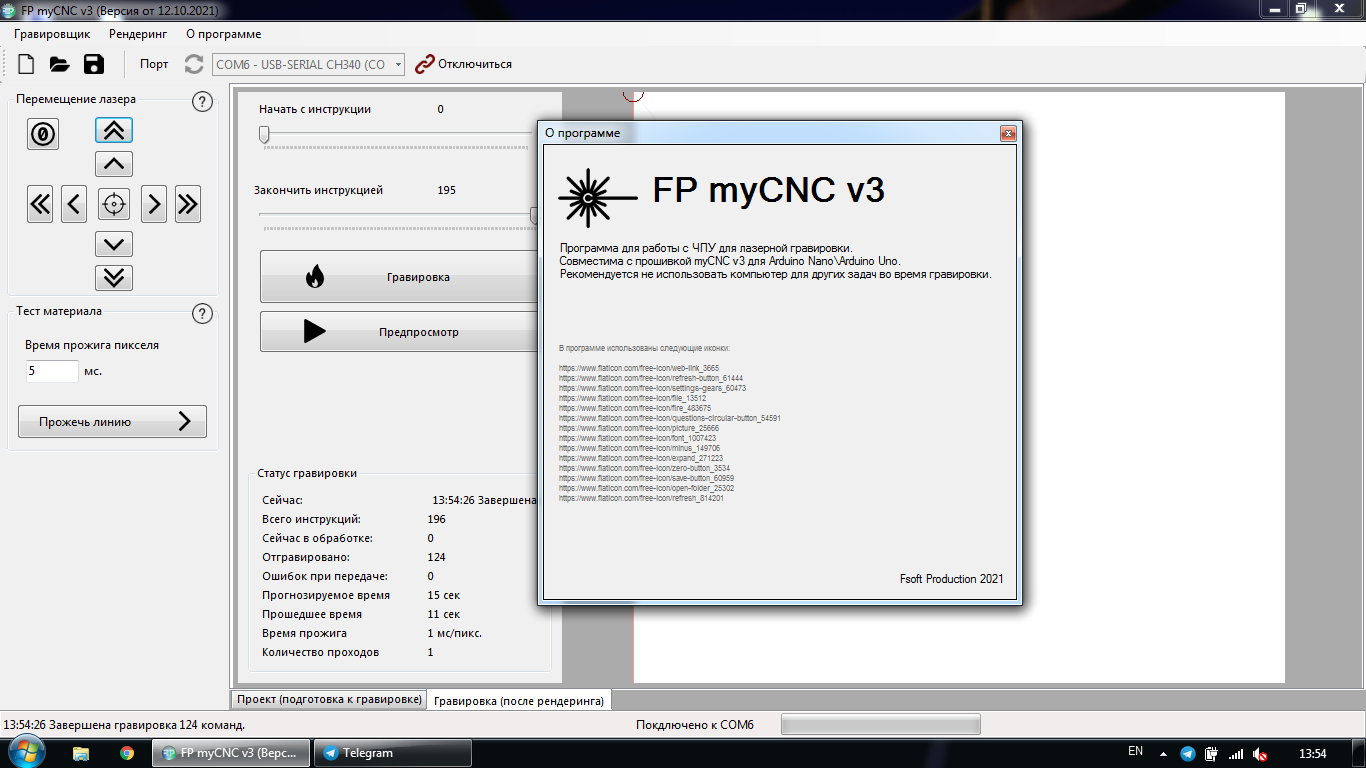Click flaticon picture_25666 URL
The image size is (1366, 768).
pos(639,428)
